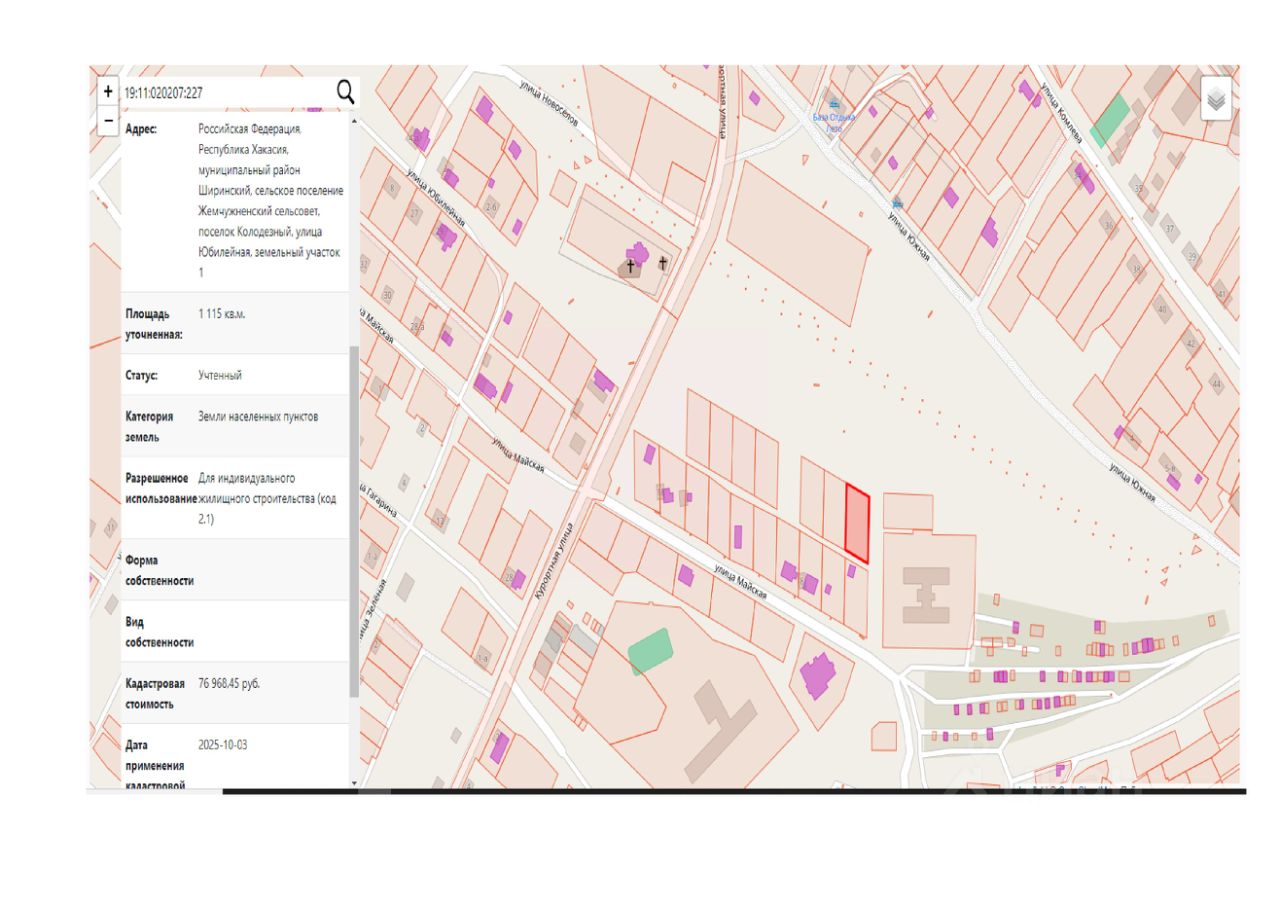The width and height of the screenshot is (1280, 906).
Task: Click house number "39" on улица Комлева
Action: tap(1191, 257)
